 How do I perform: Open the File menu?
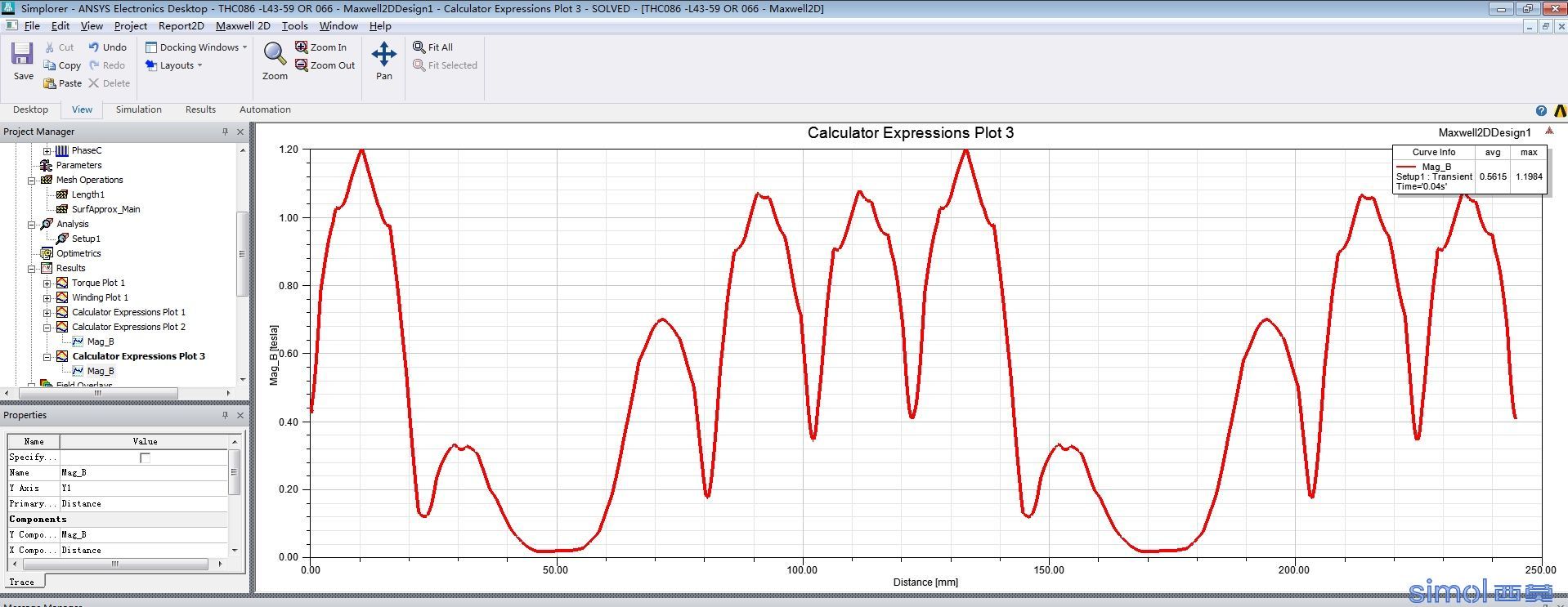coord(32,26)
